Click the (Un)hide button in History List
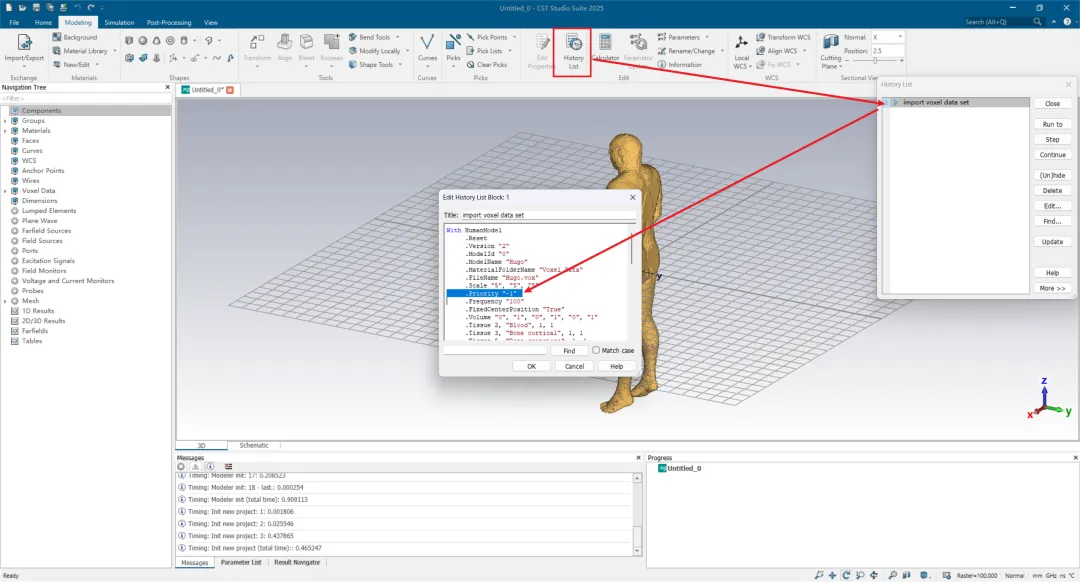 (x=1052, y=176)
